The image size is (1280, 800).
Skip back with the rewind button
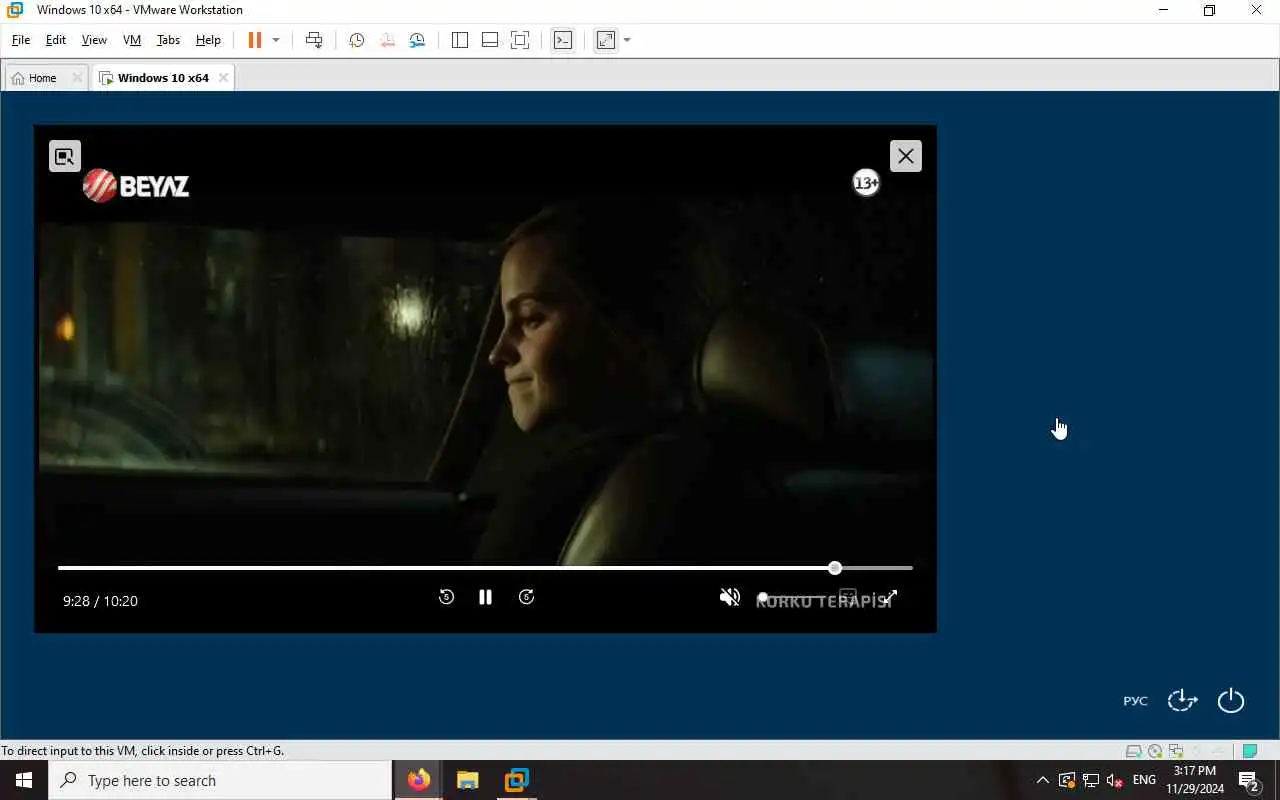point(446,597)
